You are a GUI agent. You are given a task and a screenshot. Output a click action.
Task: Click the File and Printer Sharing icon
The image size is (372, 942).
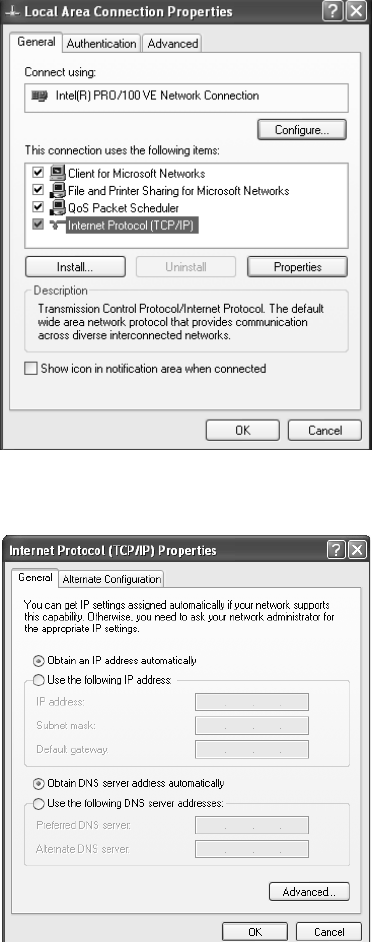pos(58,191)
